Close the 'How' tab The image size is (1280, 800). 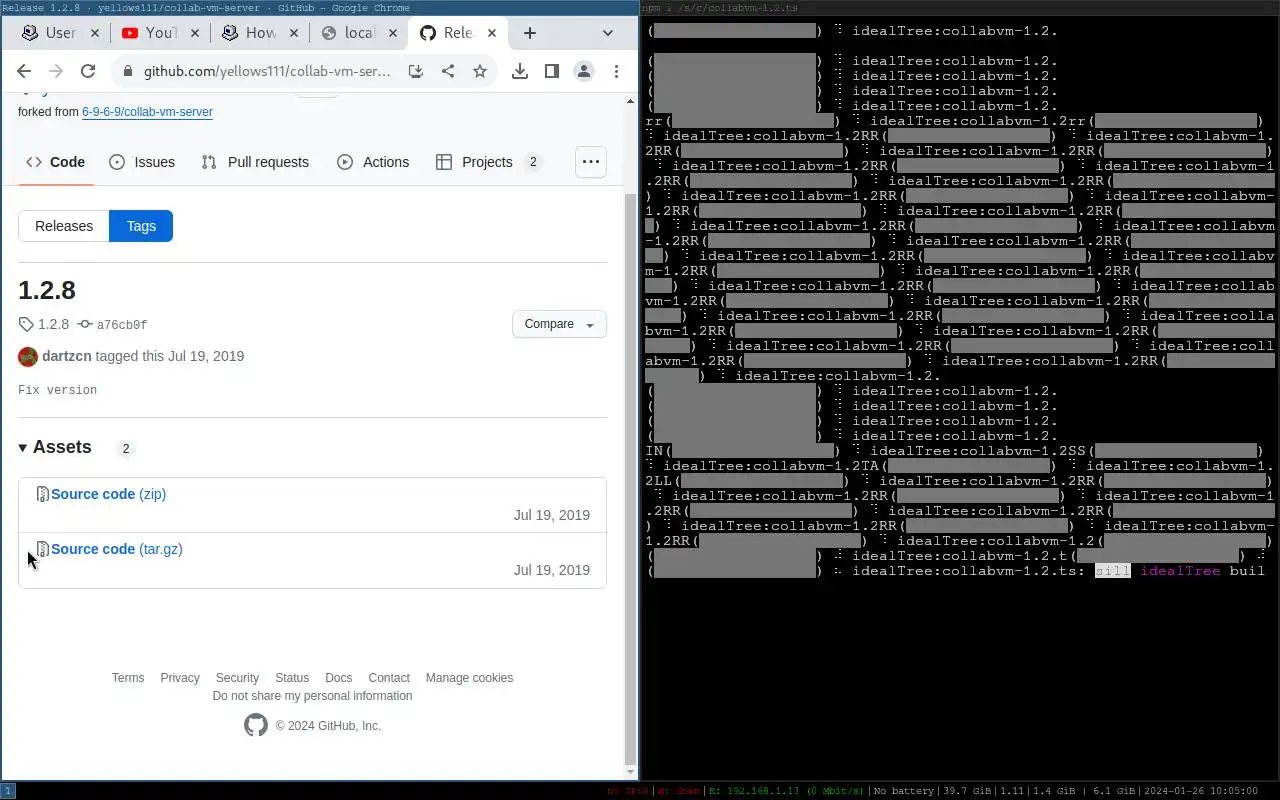294,33
